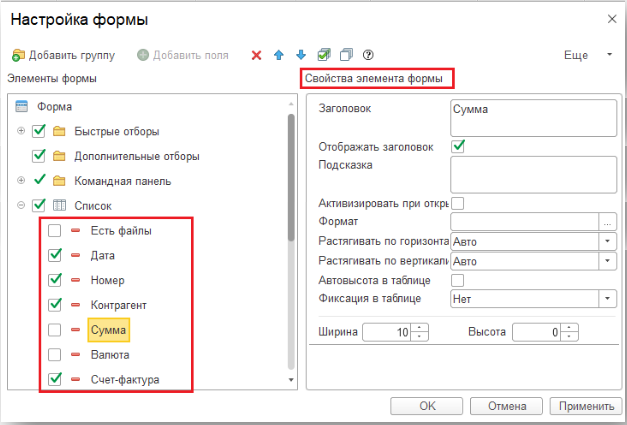Click the check all elements icon

point(323,55)
